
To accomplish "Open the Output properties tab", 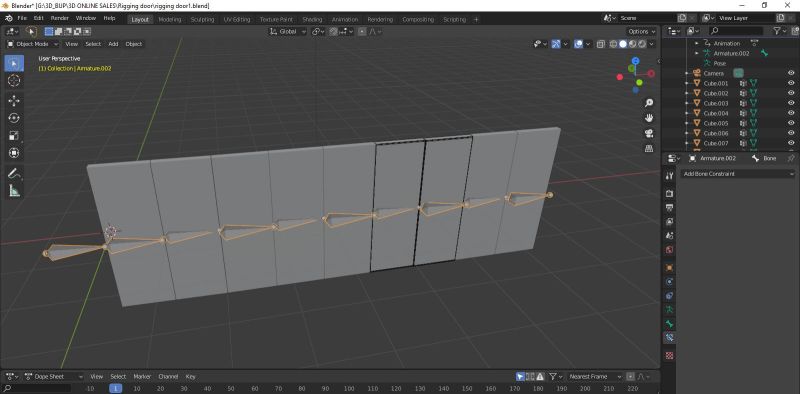I will (x=669, y=208).
